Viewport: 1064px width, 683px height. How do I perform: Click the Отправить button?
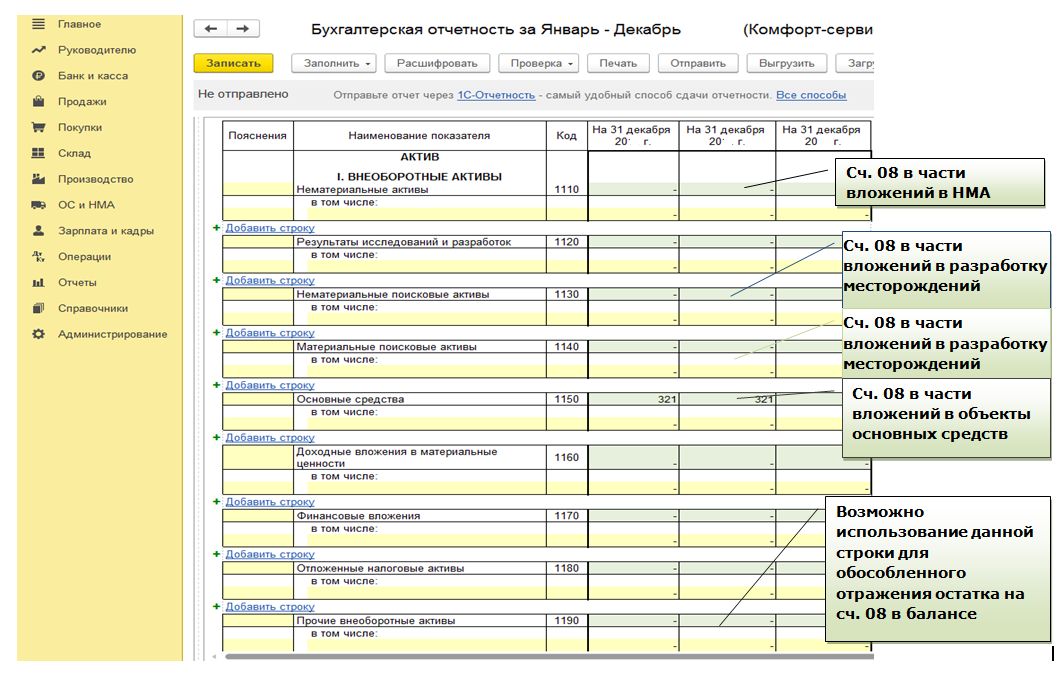coord(698,63)
